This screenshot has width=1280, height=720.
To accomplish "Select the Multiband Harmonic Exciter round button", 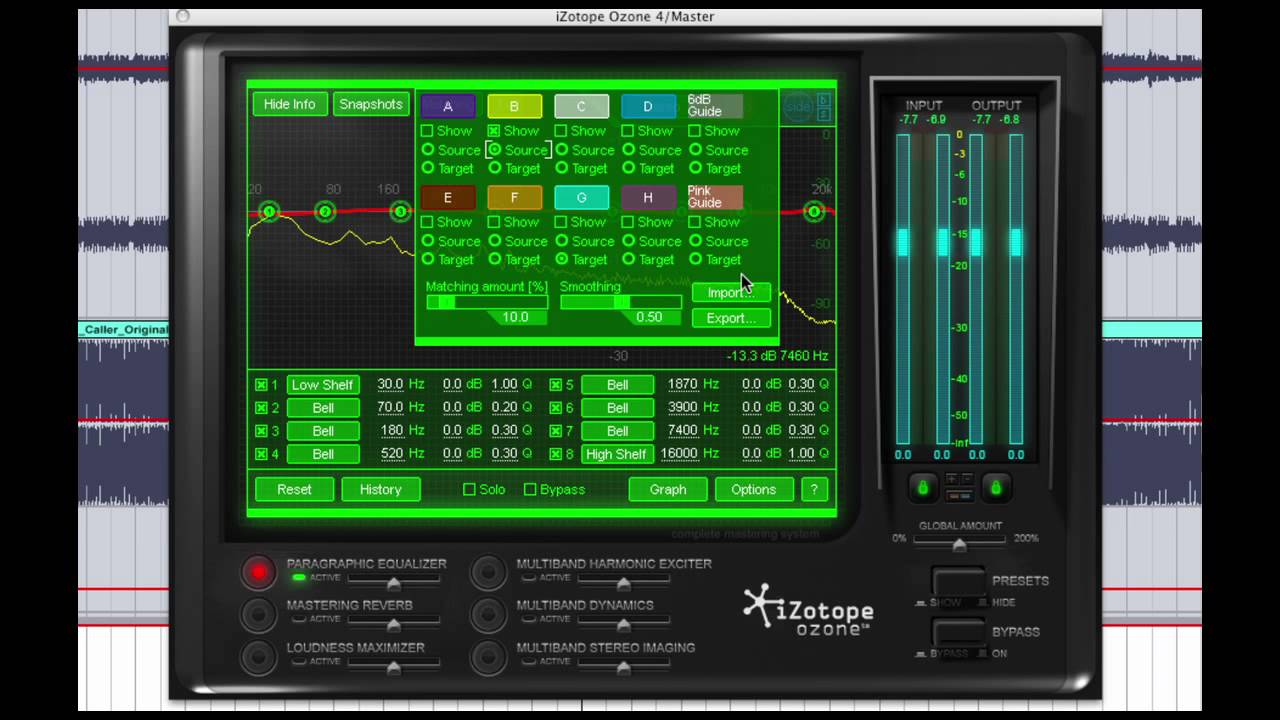I will 488,572.
